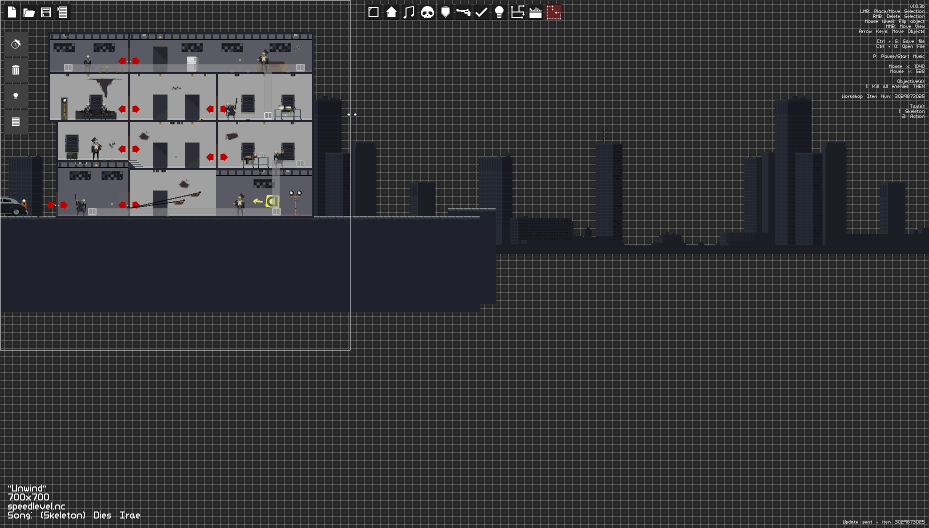The height and width of the screenshot is (528, 929).
Task: Click the stacked layers icon in left sidebar
Action: pos(16,122)
